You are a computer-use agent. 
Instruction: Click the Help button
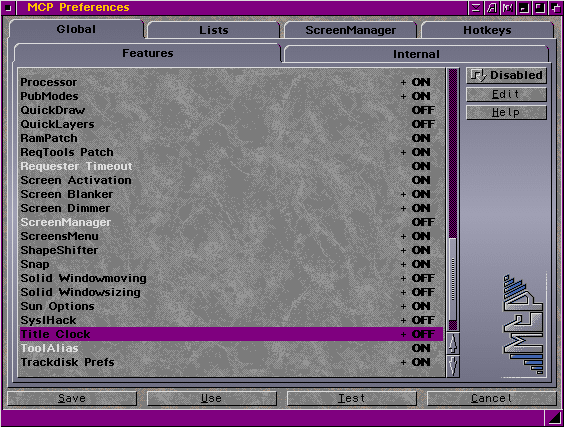pos(506,113)
